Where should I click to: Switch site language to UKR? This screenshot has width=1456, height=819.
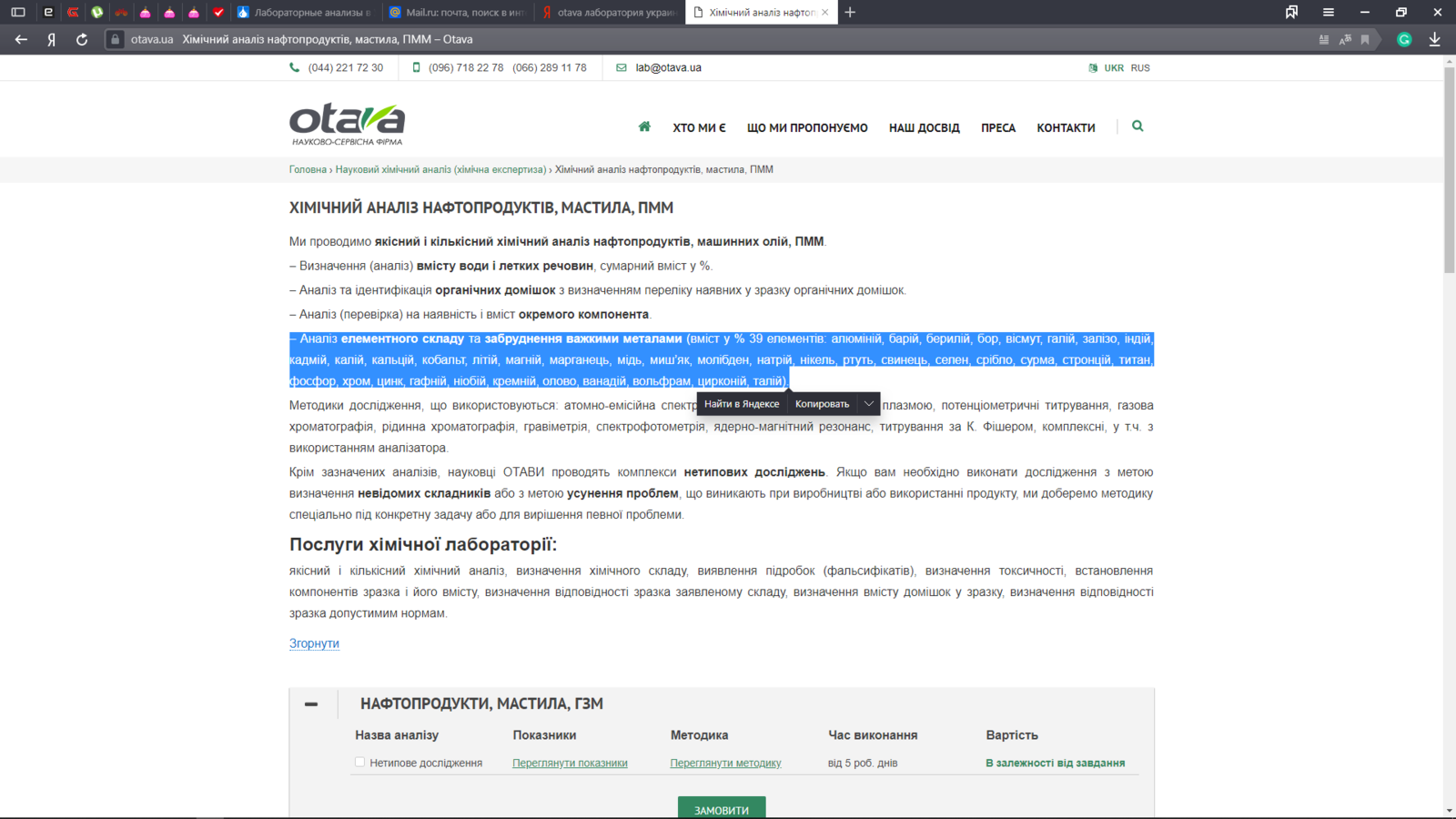1114,68
